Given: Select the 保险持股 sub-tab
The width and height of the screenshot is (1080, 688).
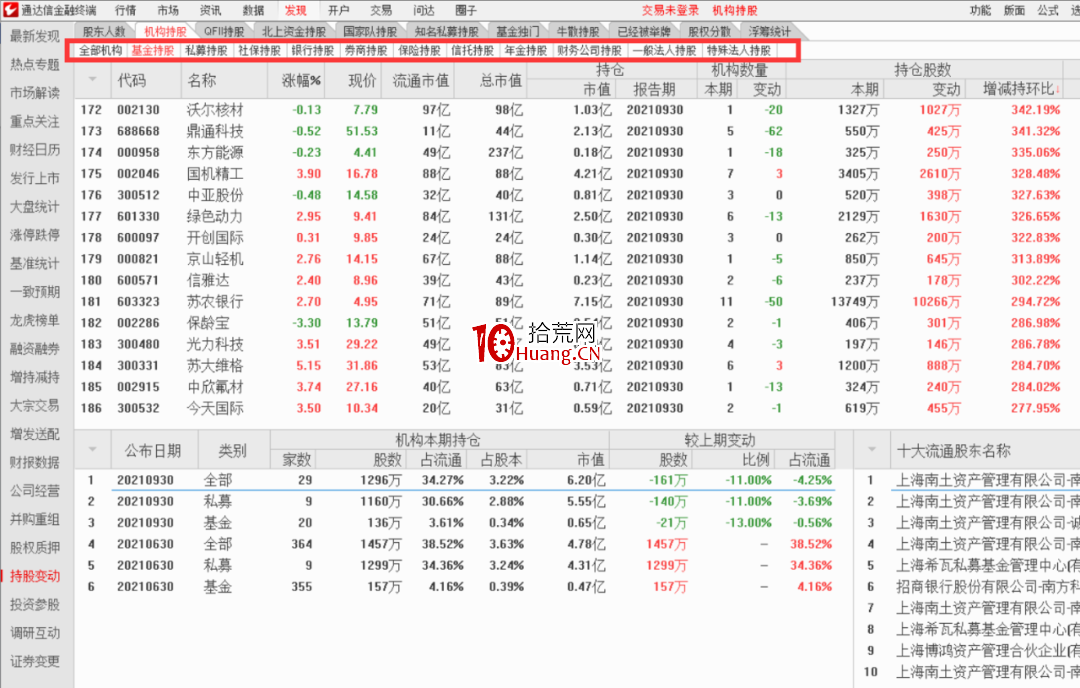Looking at the screenshot, I should click(419, 50).
